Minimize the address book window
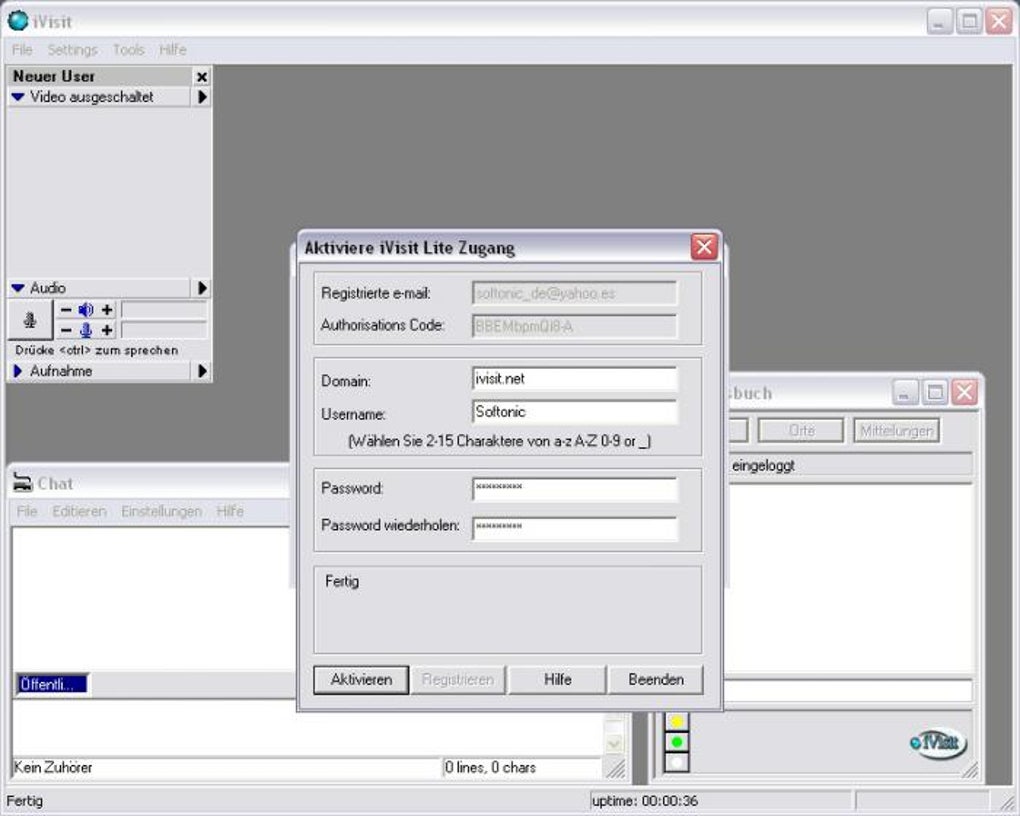 [x=905, y=393]
